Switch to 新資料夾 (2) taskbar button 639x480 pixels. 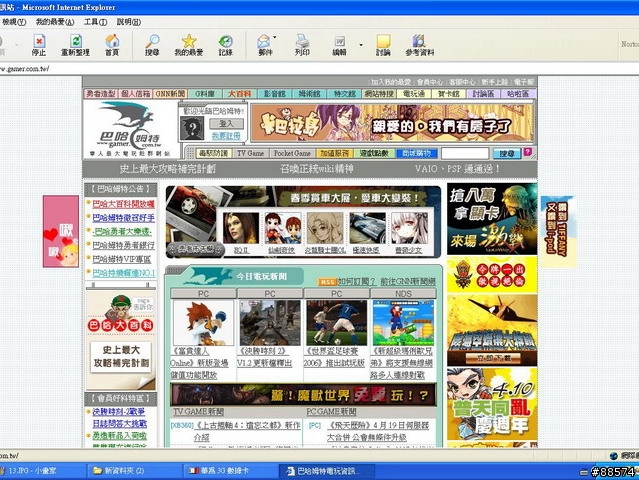click(x=134, y=471)
